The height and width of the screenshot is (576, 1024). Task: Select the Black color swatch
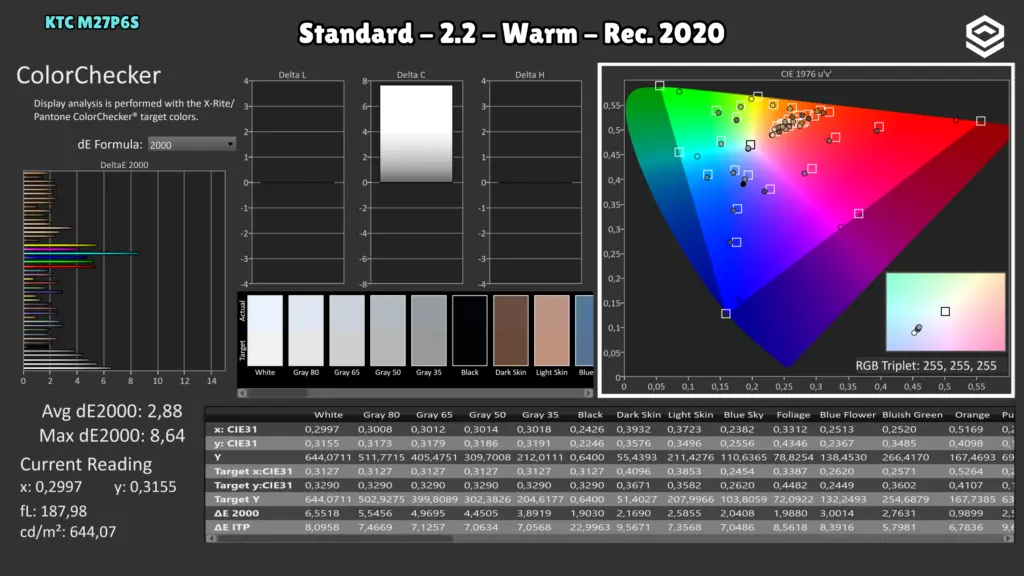470,330
